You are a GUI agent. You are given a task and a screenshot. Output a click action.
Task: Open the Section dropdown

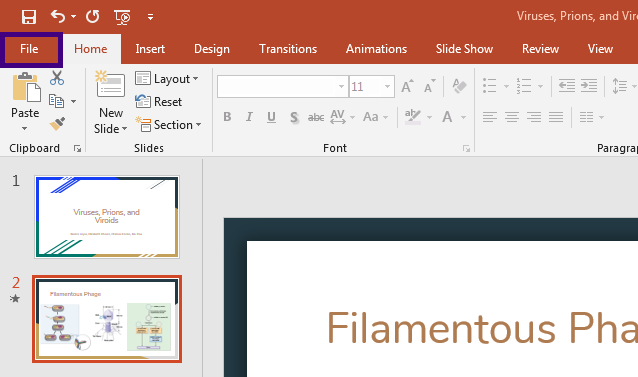(x=168, y=124)
